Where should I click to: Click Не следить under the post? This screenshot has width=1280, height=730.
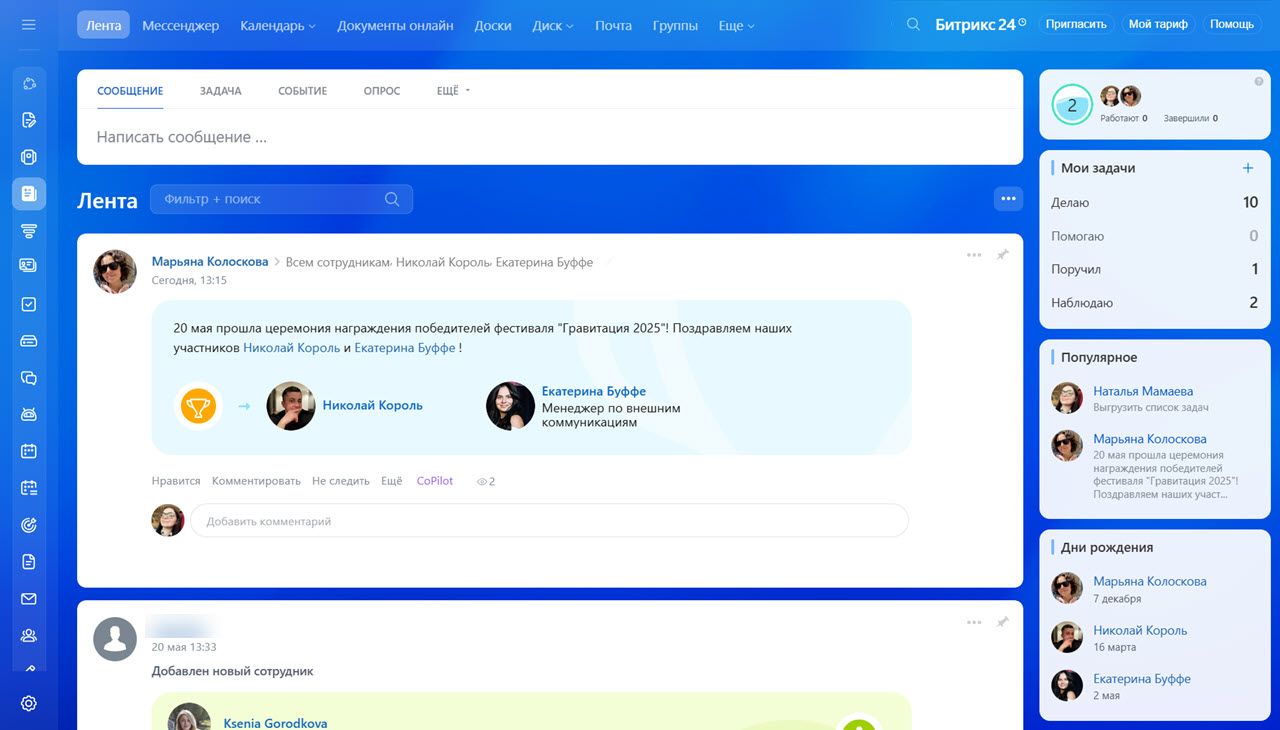pyautogui.click(x=340, y=481)
